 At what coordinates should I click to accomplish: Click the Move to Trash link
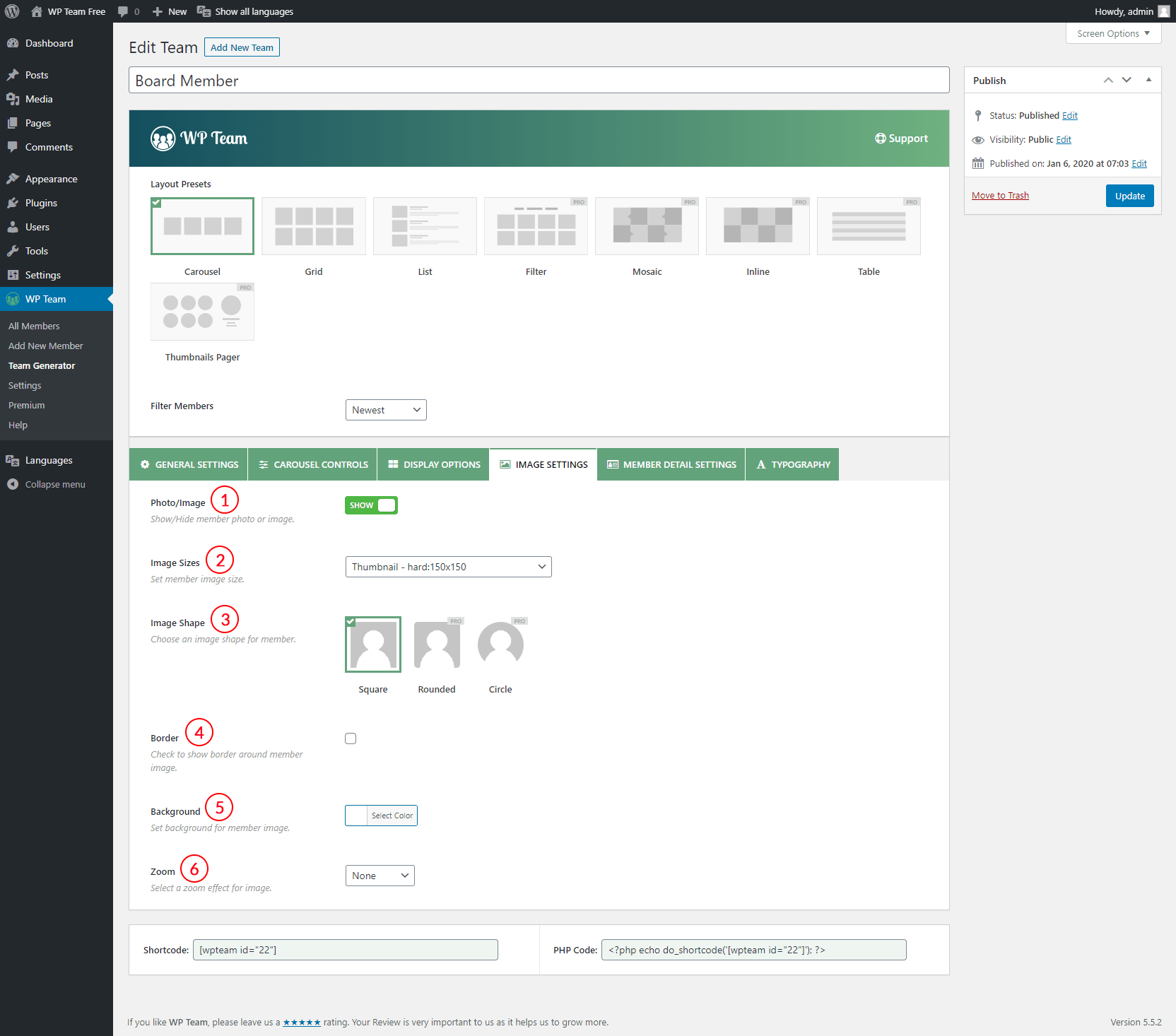pyautogui.click(x=1000, y=196)
